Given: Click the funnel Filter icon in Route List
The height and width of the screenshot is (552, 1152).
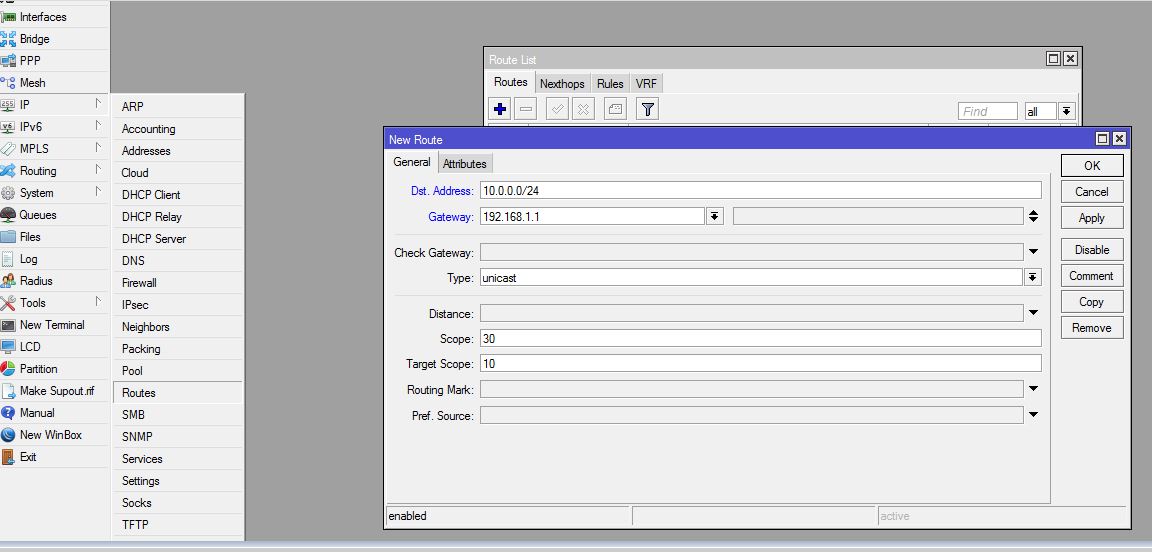Looking at the screenshot, I should 647,110.
